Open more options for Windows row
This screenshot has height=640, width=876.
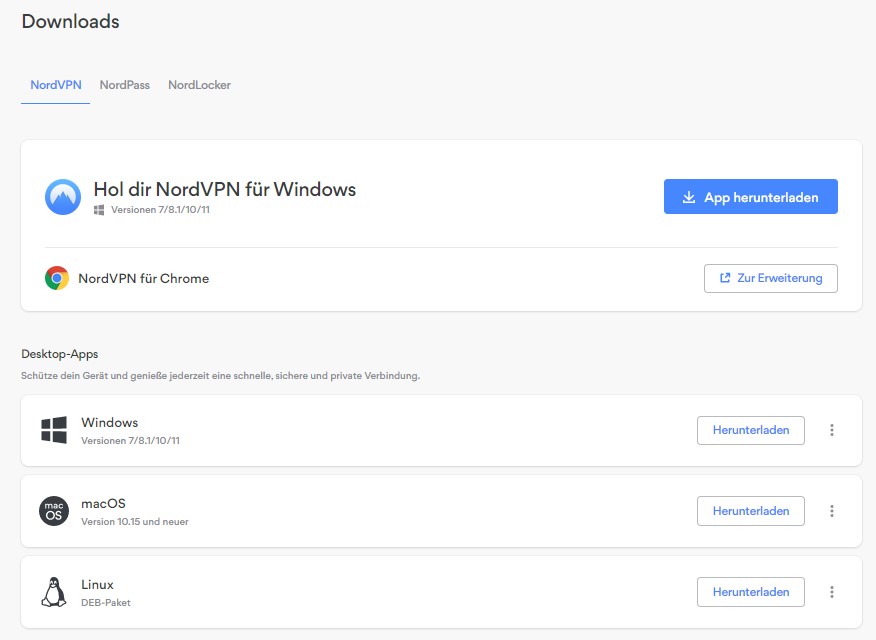click(x=832, y=430)
